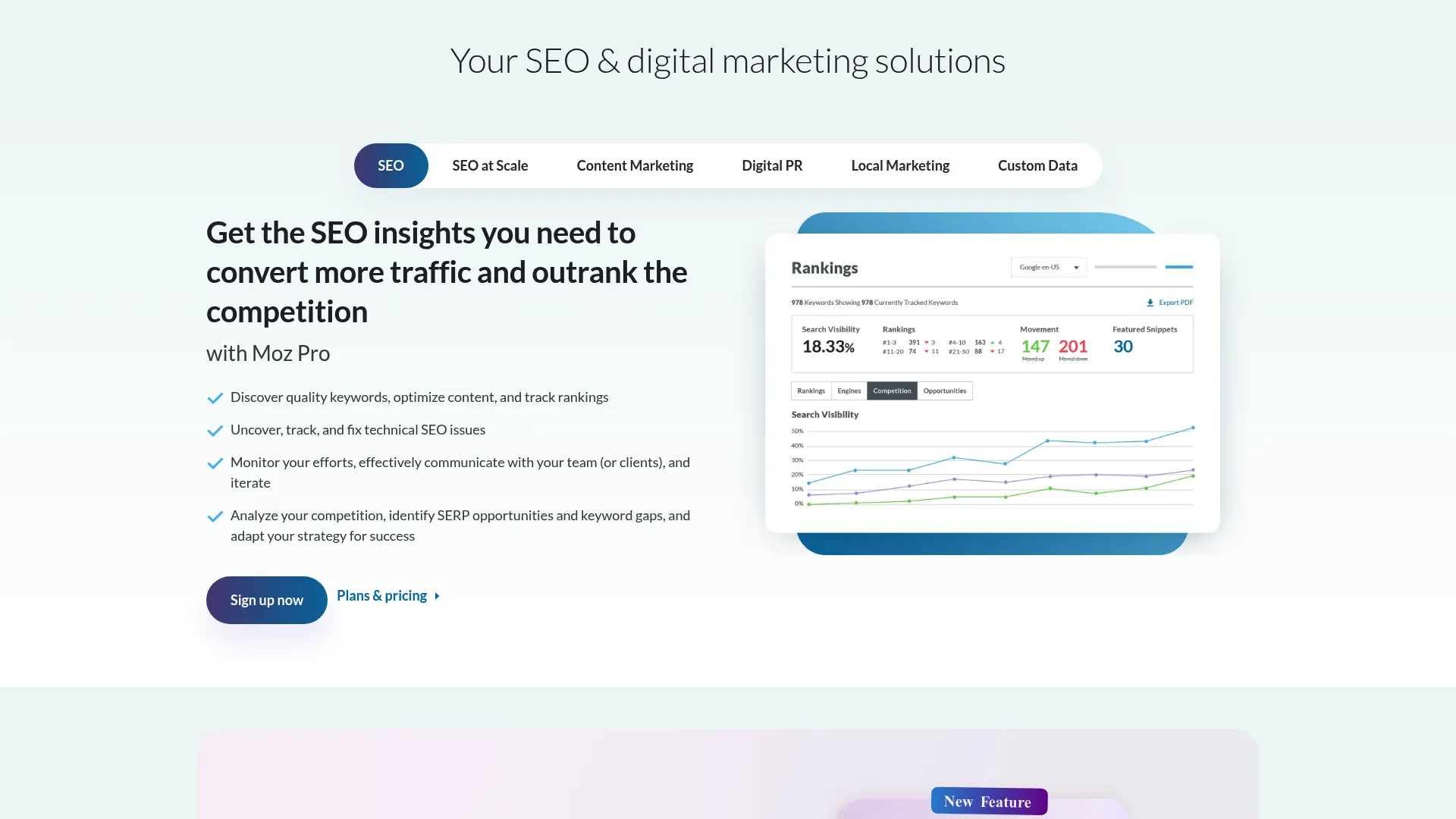Switch to the Engines sub-tab

(849, 391)
